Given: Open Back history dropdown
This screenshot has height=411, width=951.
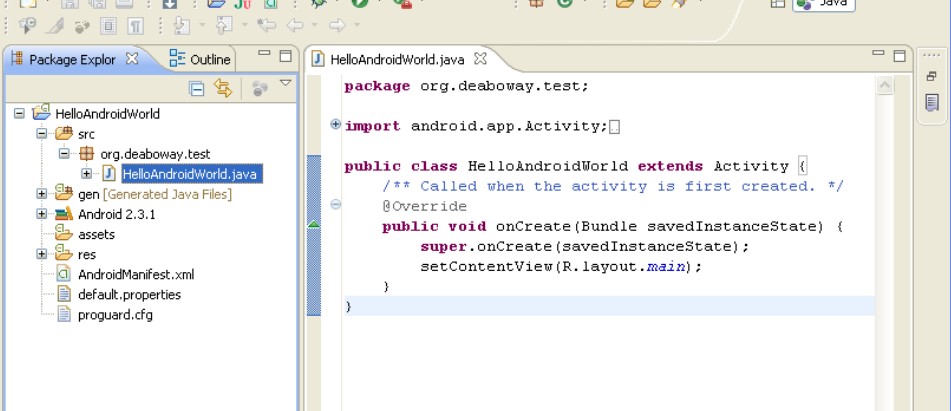Looking at the screenshot, I should point(314,25).
